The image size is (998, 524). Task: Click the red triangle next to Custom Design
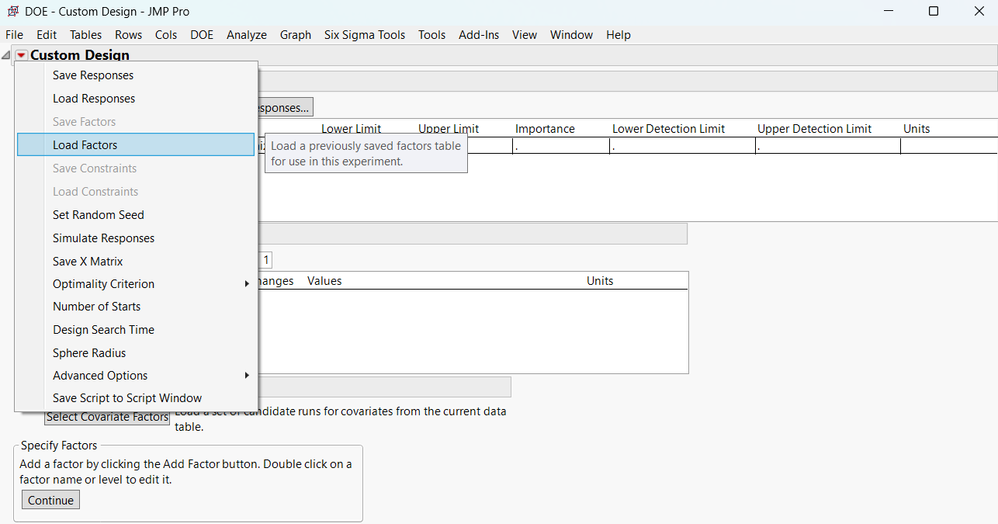[x=21, y=55]
